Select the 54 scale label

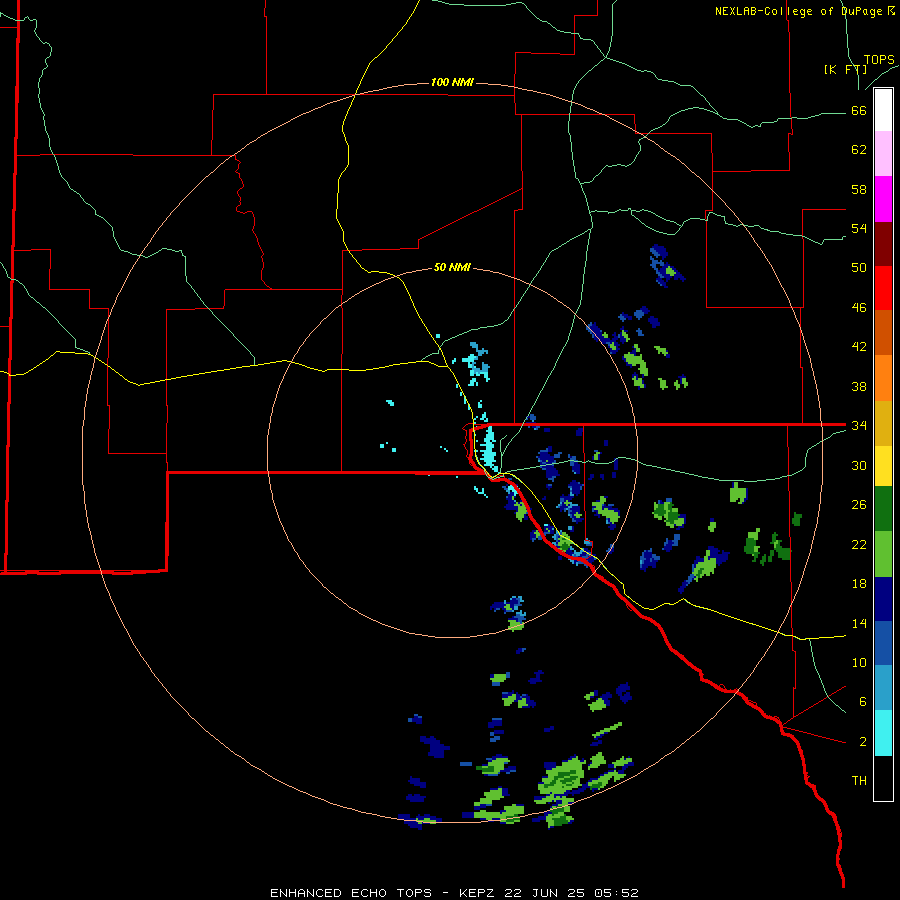(x=859, y=228)
